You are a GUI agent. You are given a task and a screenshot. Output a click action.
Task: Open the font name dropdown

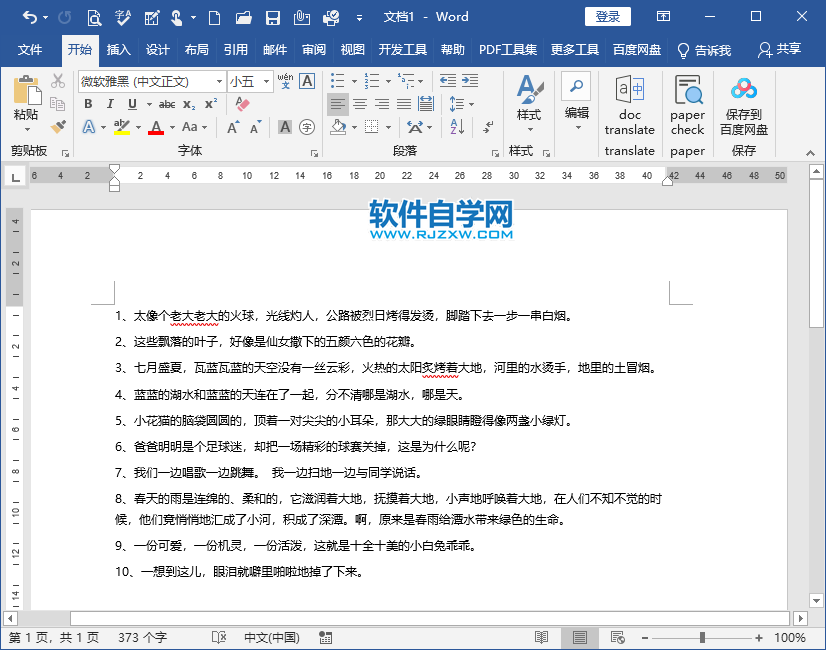click(x=219, y=81)
